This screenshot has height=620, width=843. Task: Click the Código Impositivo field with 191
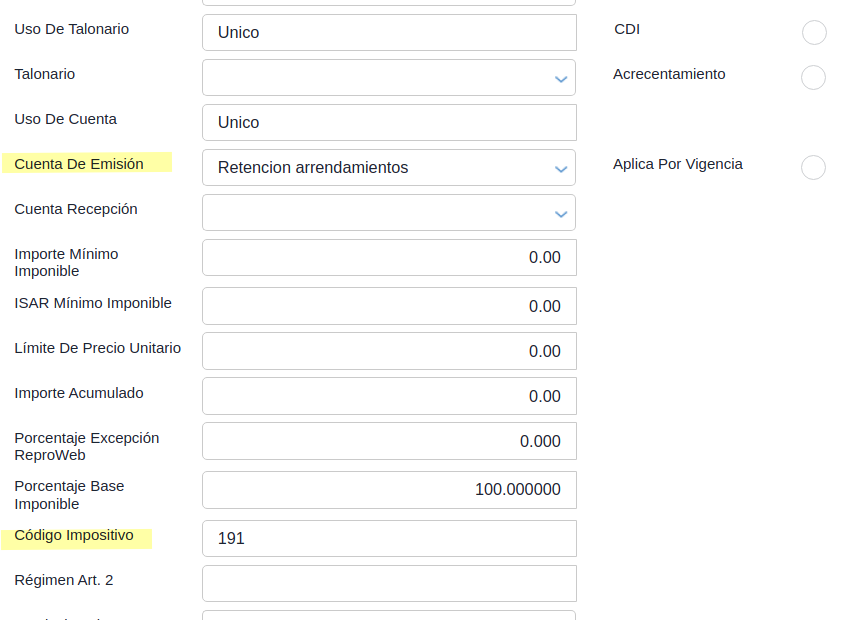[389, 538]
